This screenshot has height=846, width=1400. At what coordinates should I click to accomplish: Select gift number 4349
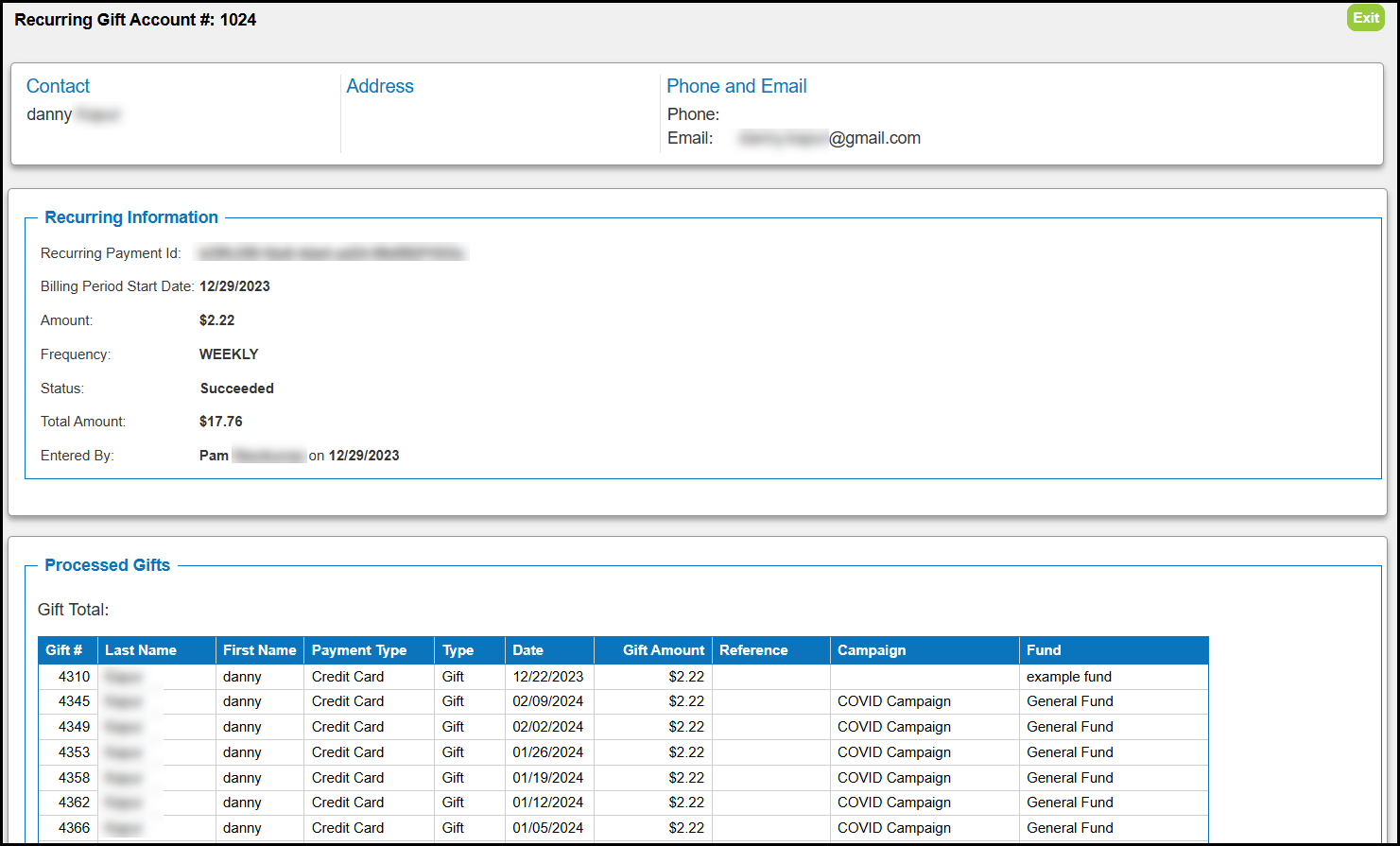click(x=74, y=727)
